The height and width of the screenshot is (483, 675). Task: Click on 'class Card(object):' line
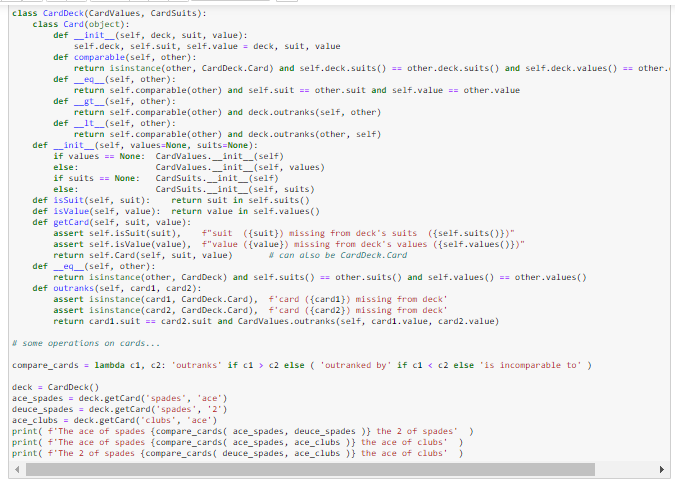point(81,25)
